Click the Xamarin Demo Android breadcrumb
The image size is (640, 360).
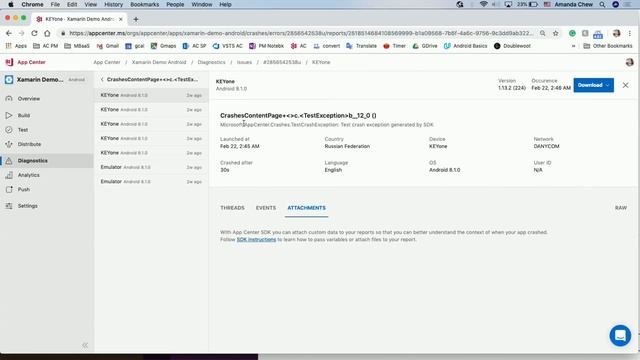pos(159,62)
